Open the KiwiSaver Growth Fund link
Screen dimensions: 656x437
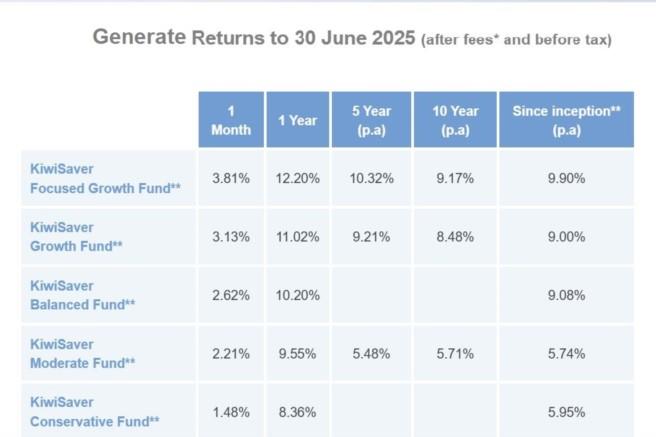73,235
